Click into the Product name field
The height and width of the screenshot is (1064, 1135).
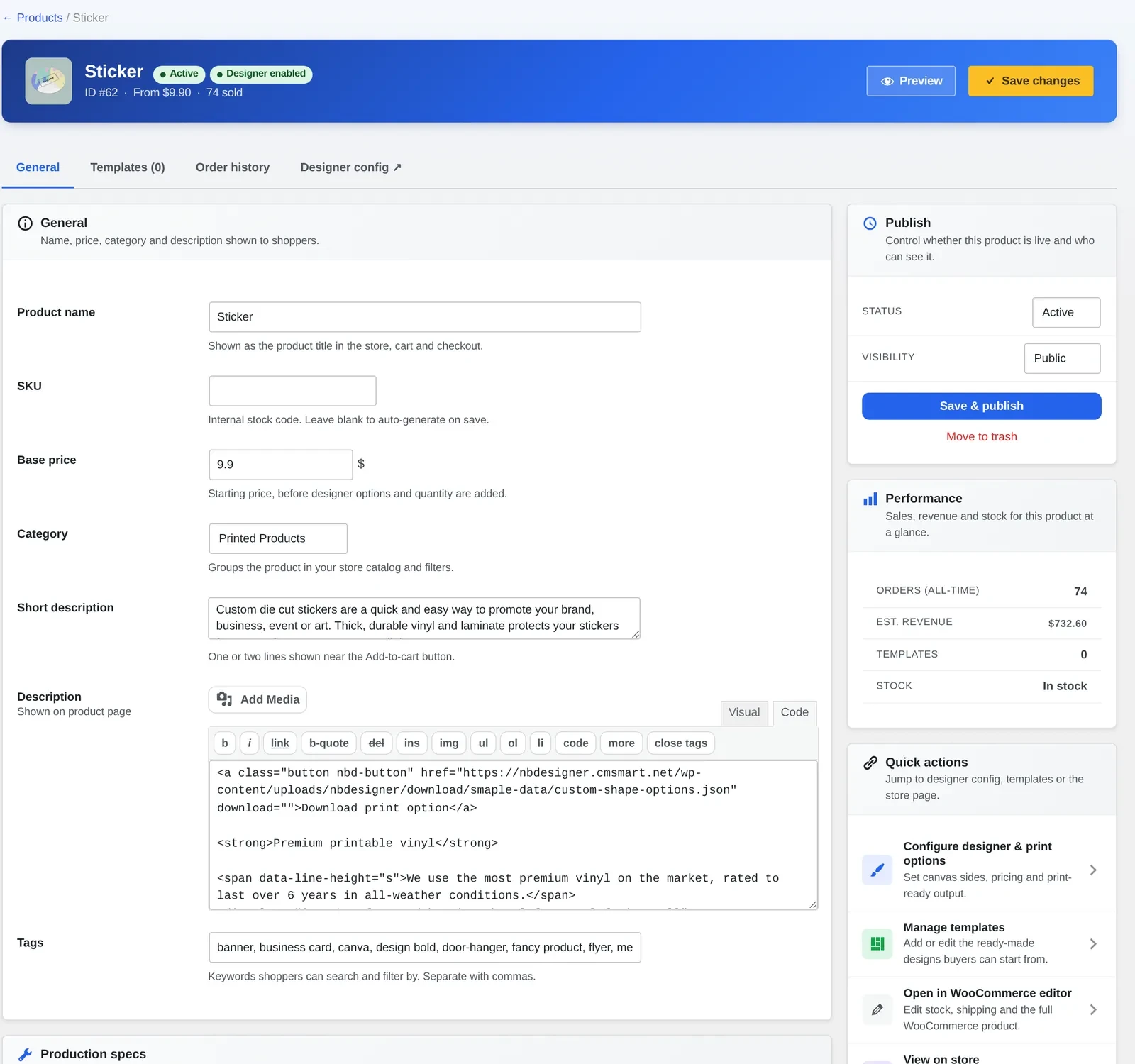click(x=425, y=318)
